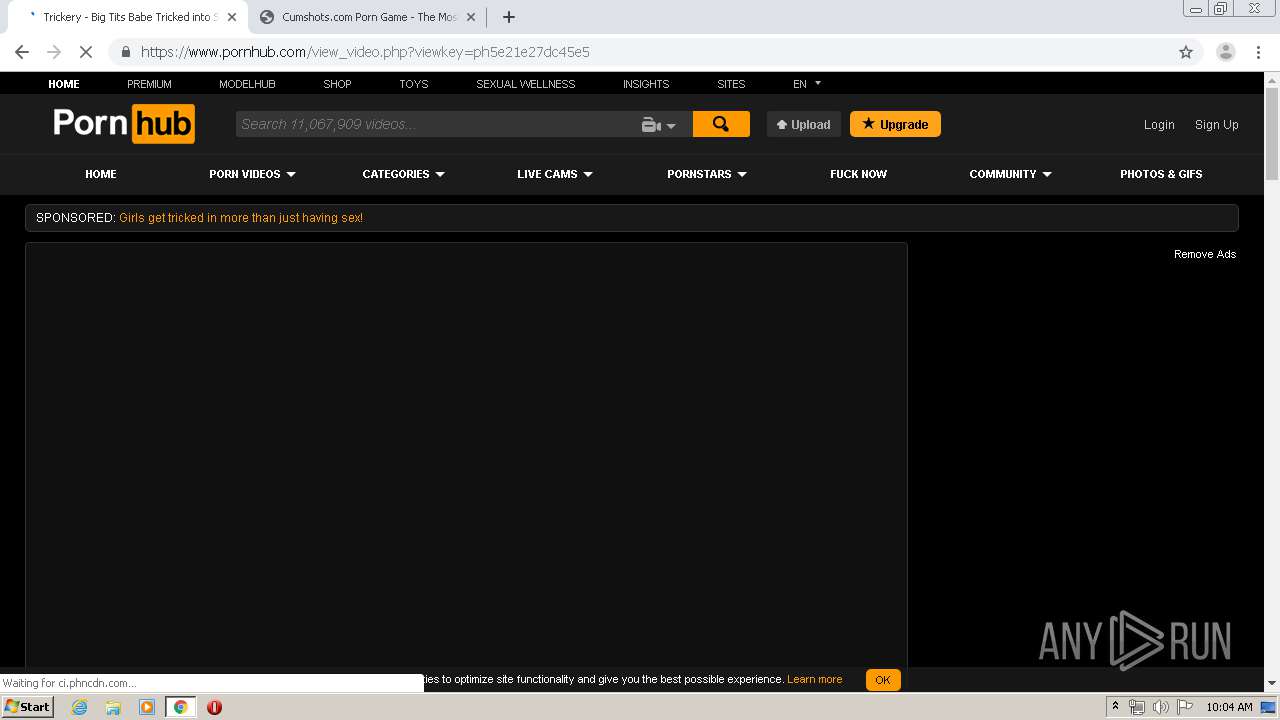Open Photos & GIFs section

coord(1161,174)
